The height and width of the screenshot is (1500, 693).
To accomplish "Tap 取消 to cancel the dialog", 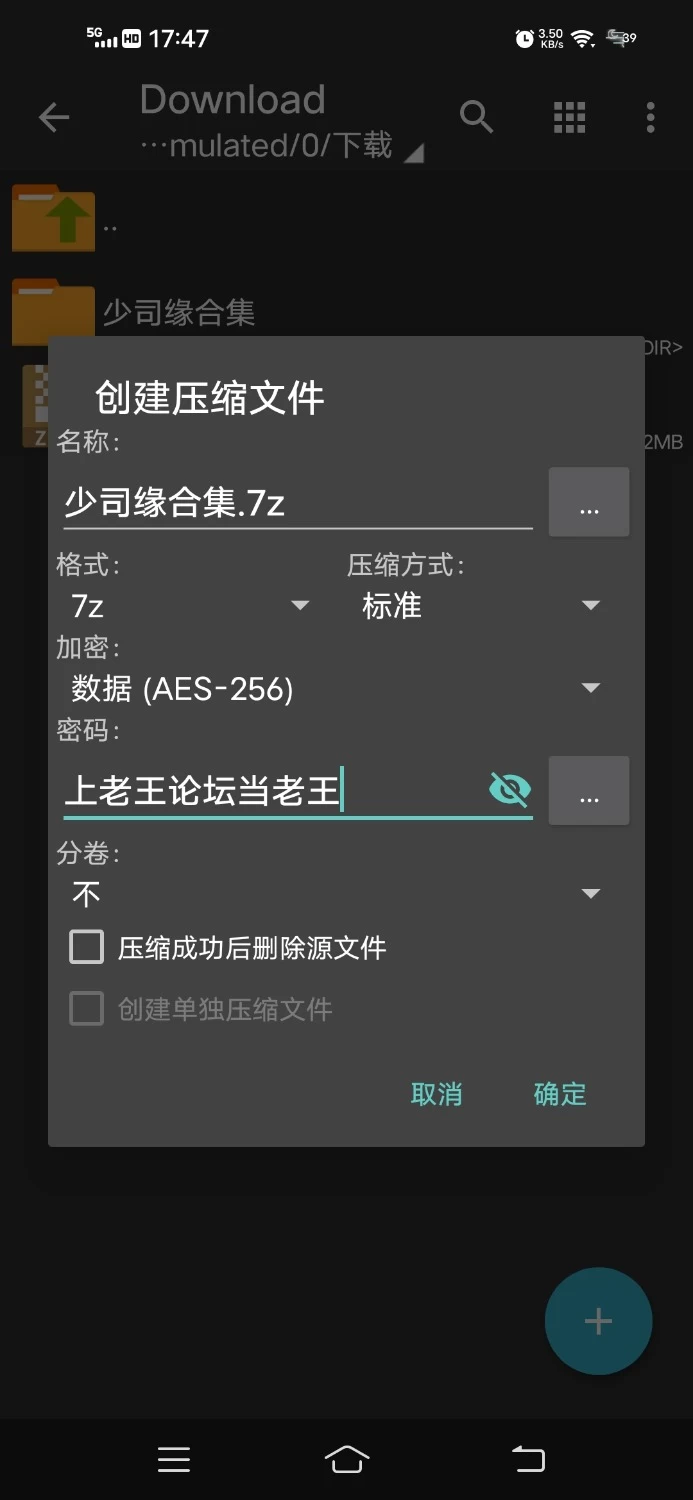I will (x=437, y=1094).
